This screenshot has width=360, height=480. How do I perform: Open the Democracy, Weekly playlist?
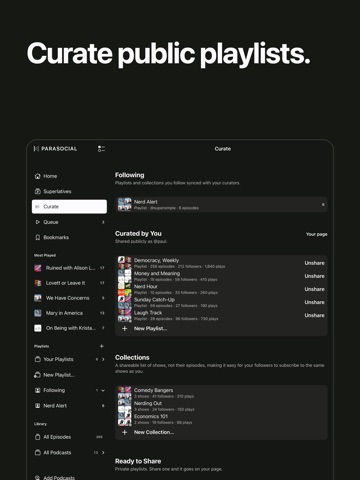click(x=221, y=263)
